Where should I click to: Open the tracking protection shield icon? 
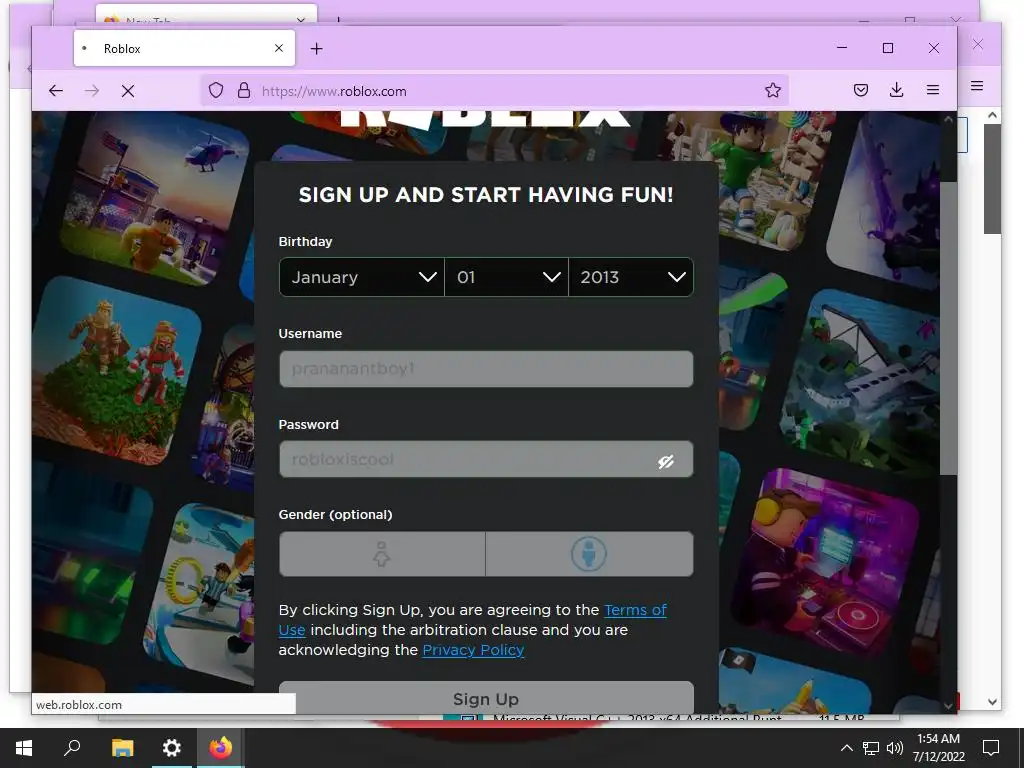tap(216, 90)
